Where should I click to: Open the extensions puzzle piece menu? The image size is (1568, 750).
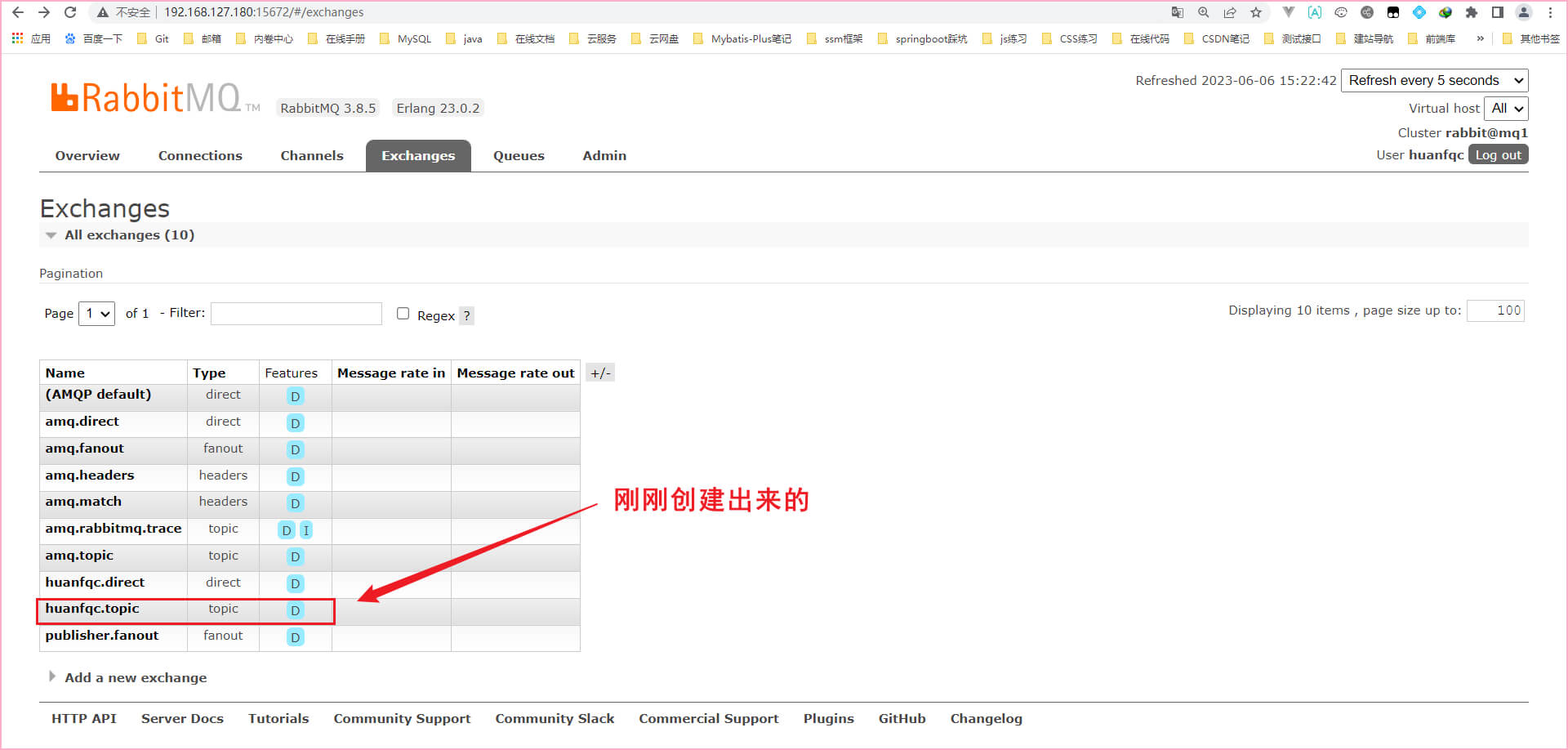(1472, 12)
